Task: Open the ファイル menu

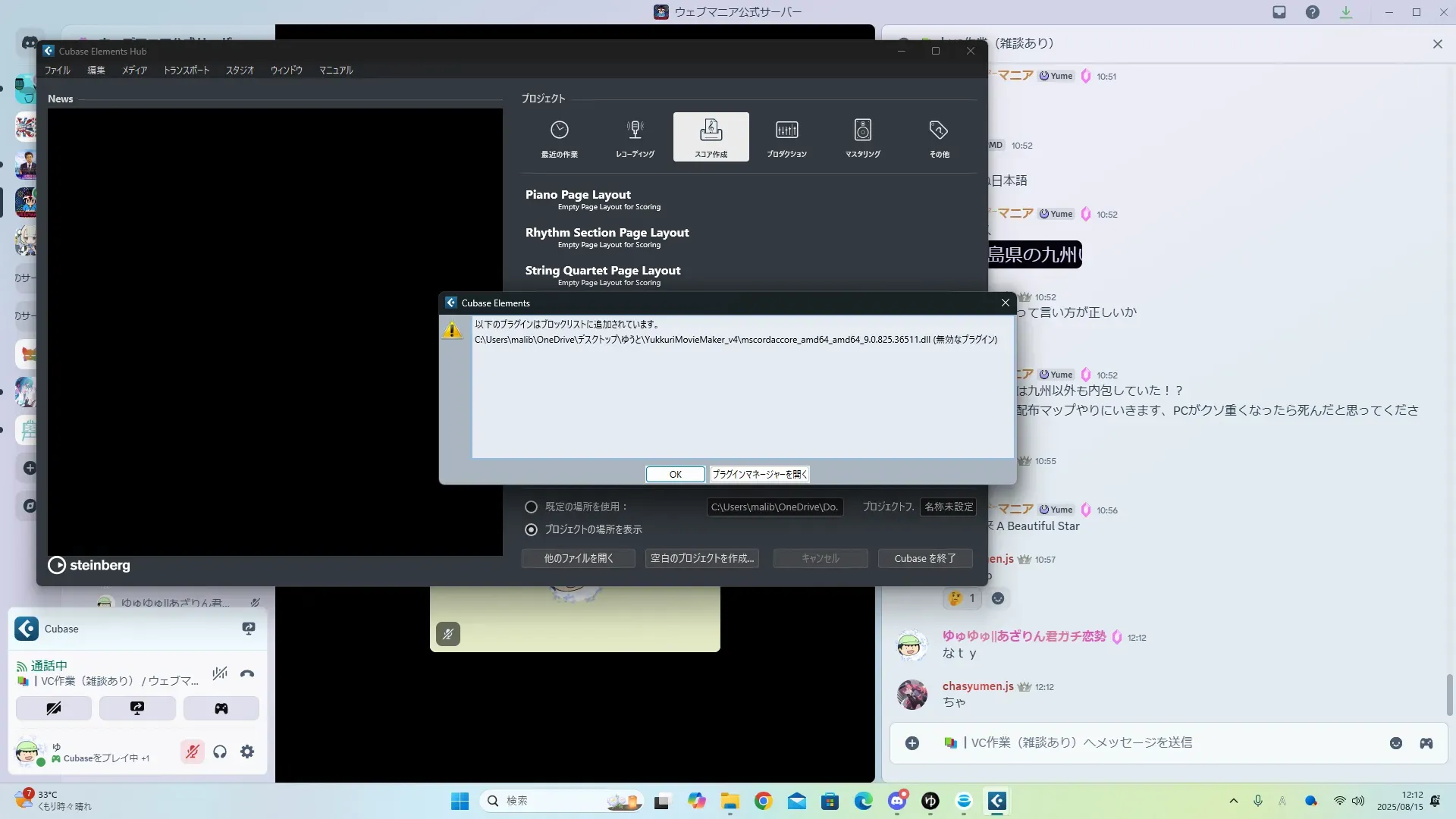Action: tap(57, 70)
